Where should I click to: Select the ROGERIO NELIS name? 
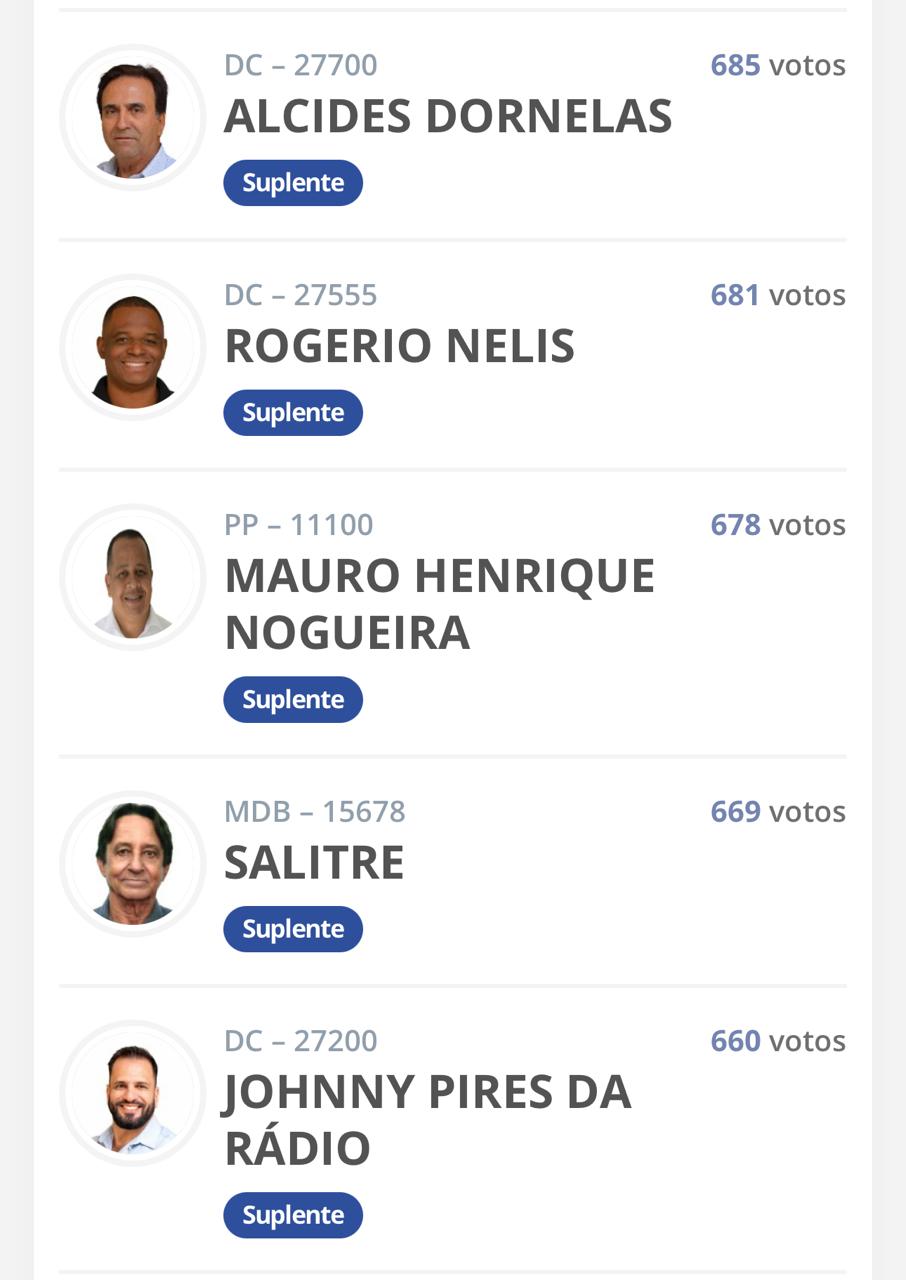click(399, 347)
